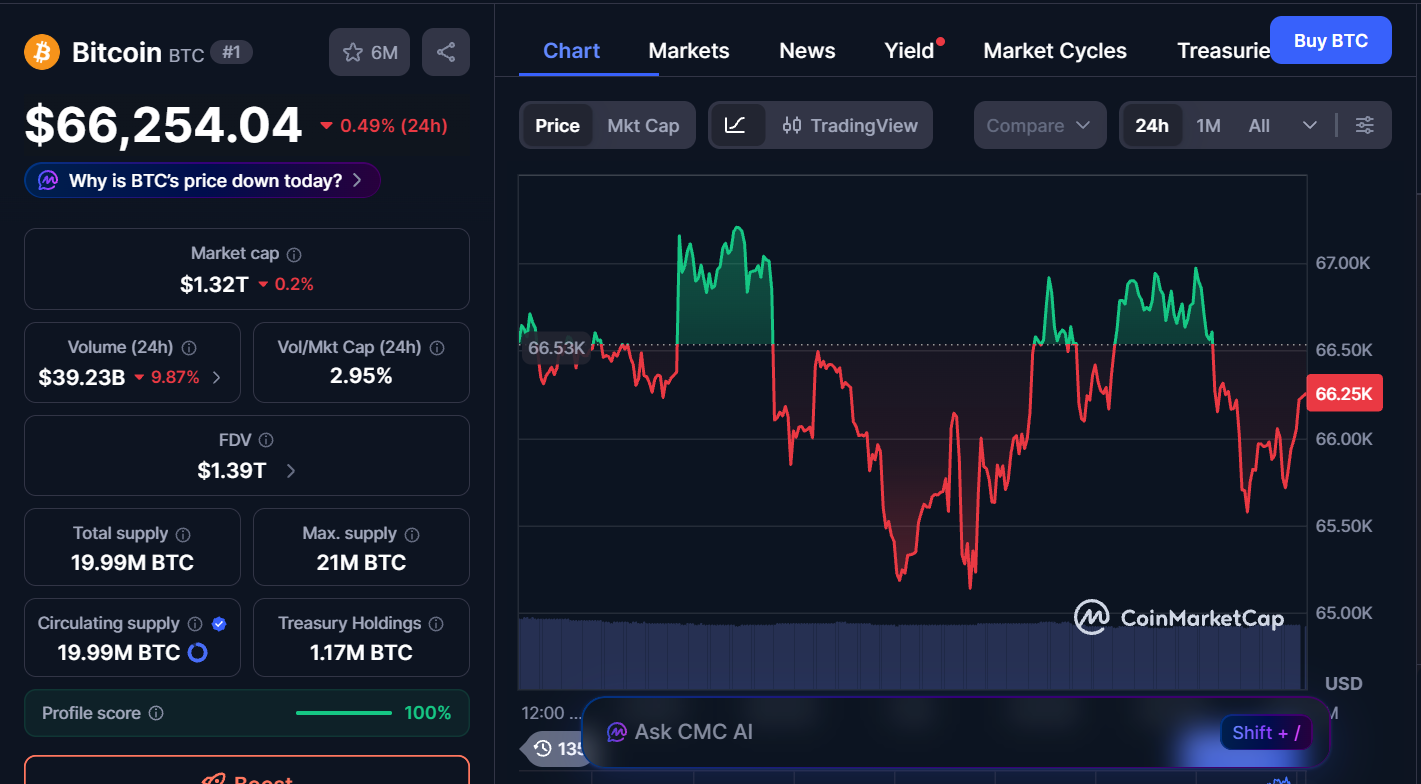
Task: Open chart settings sliders icon
Action: click(x=1365, y=125)
